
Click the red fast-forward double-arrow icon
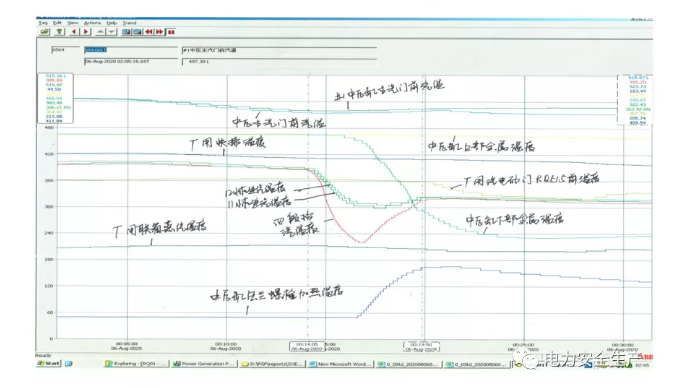click(x=160, y=32)
